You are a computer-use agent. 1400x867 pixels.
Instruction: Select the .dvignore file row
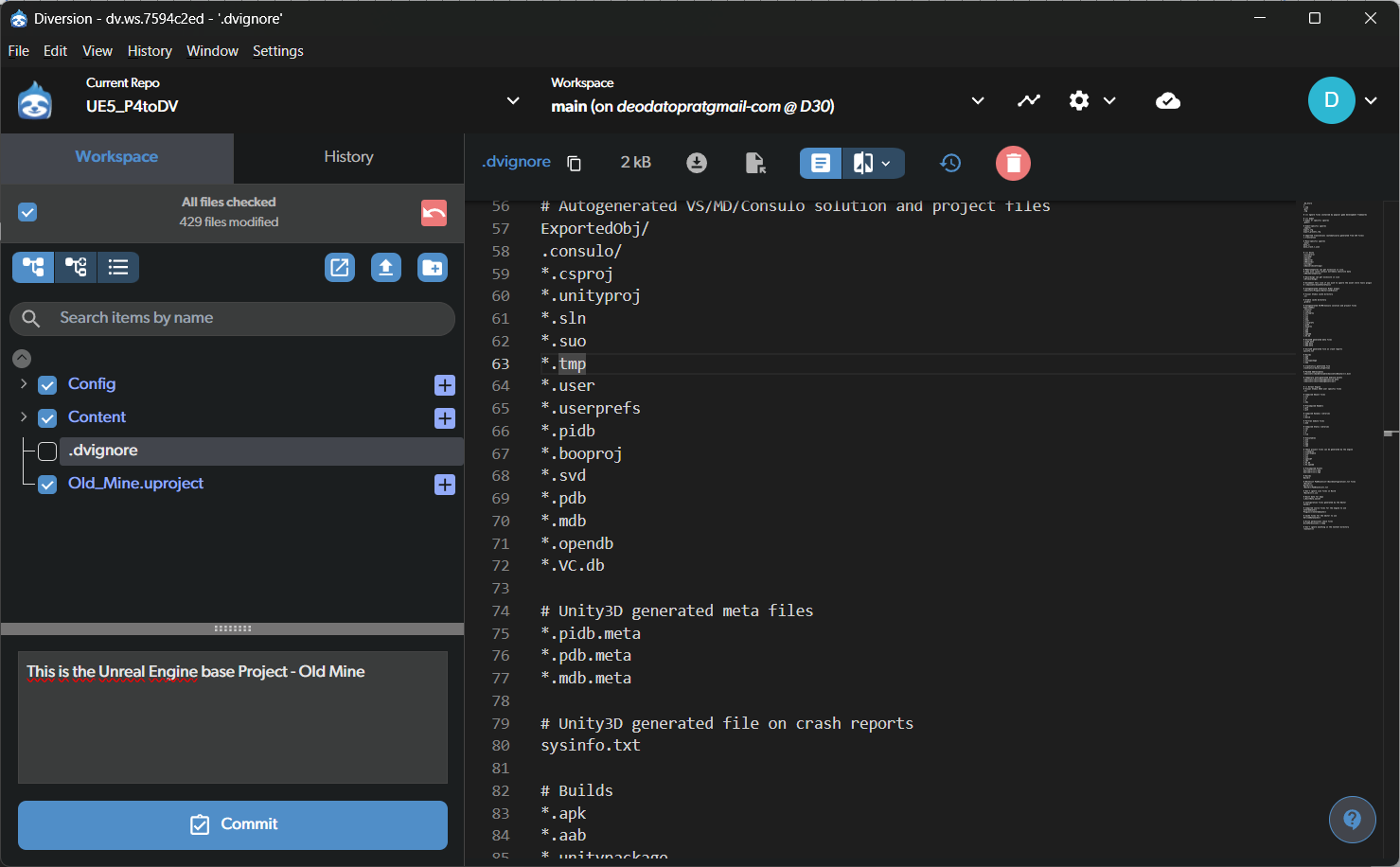point(262,451)
